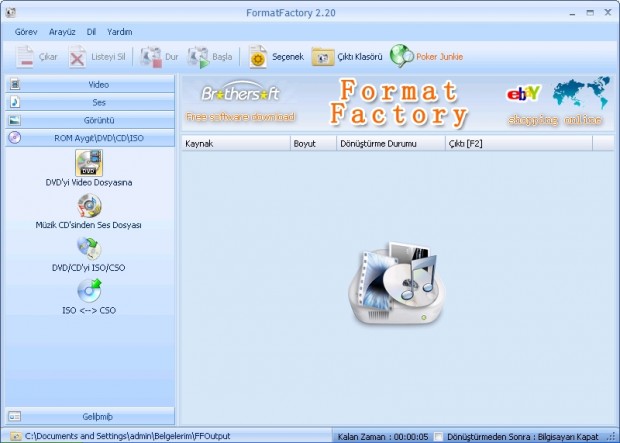The image size is (620, 443).
Task: Click the Dur label text
Action: (x=172, y=57)
